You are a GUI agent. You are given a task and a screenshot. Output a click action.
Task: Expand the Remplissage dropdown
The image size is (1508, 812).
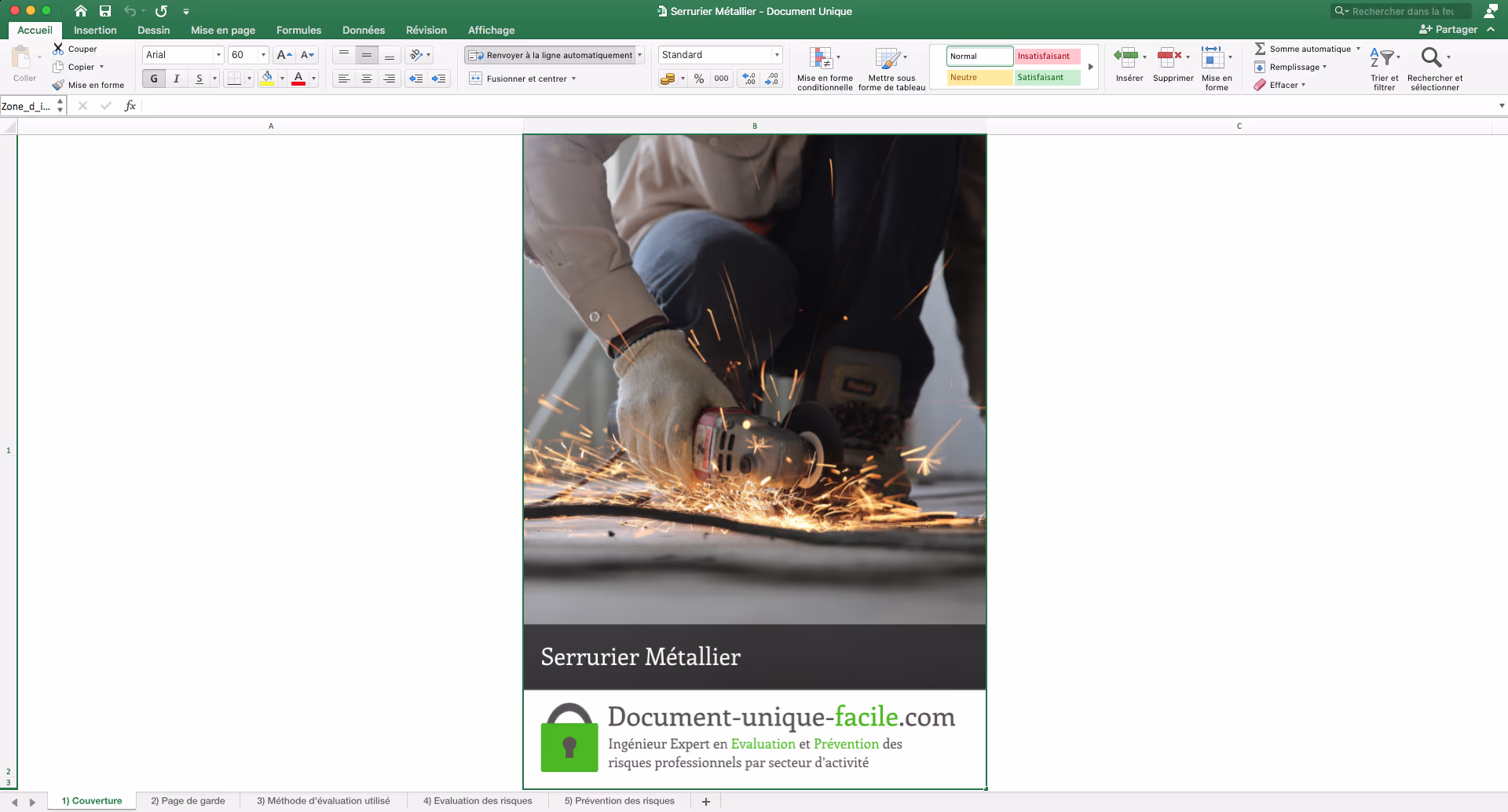click(x=1324, y=67)
